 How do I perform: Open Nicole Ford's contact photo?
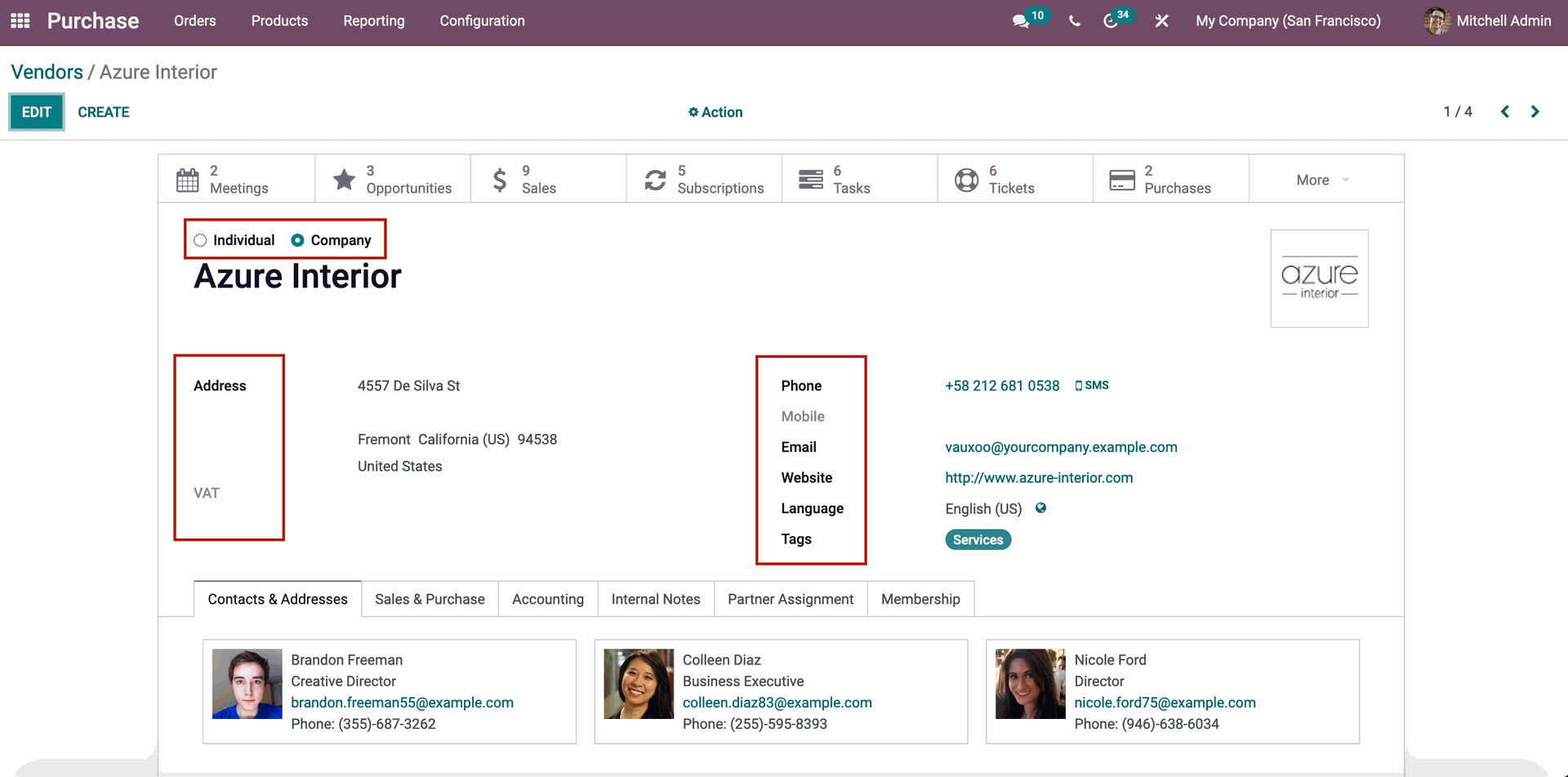(x=1031, y=684)
